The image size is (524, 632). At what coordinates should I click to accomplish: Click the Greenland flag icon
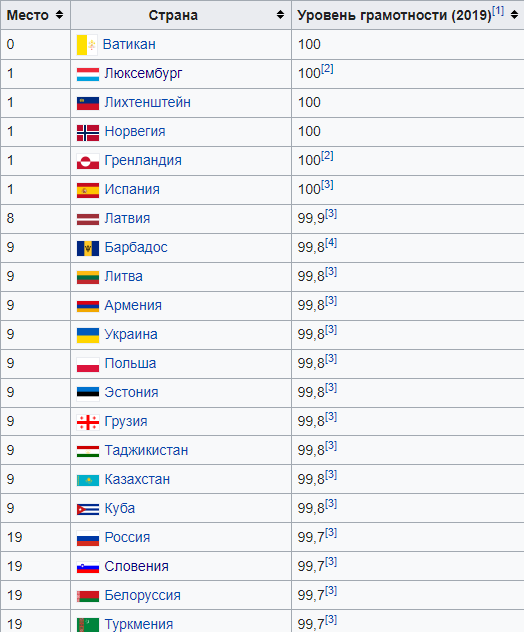pos(88,162)
